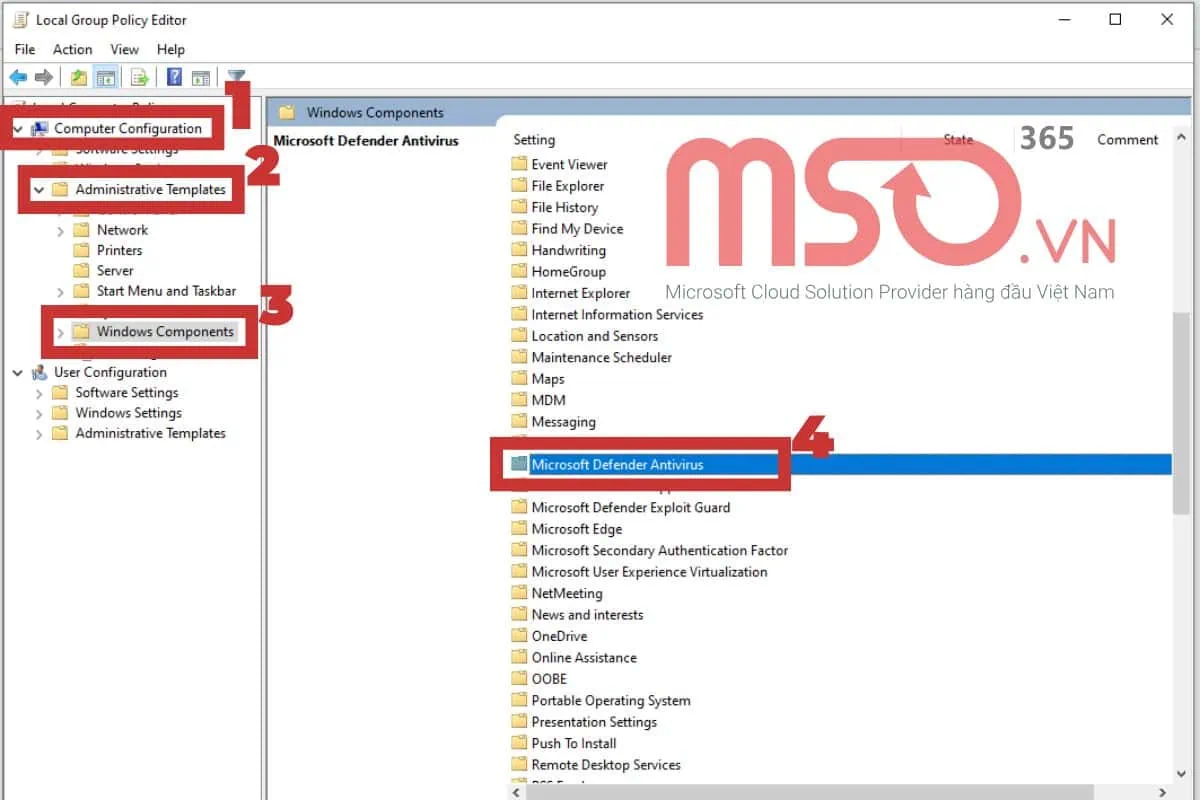This screenshot has width=1200, height=800.
Task: Click the Filter toolbar icon
Action: [236, 77]
